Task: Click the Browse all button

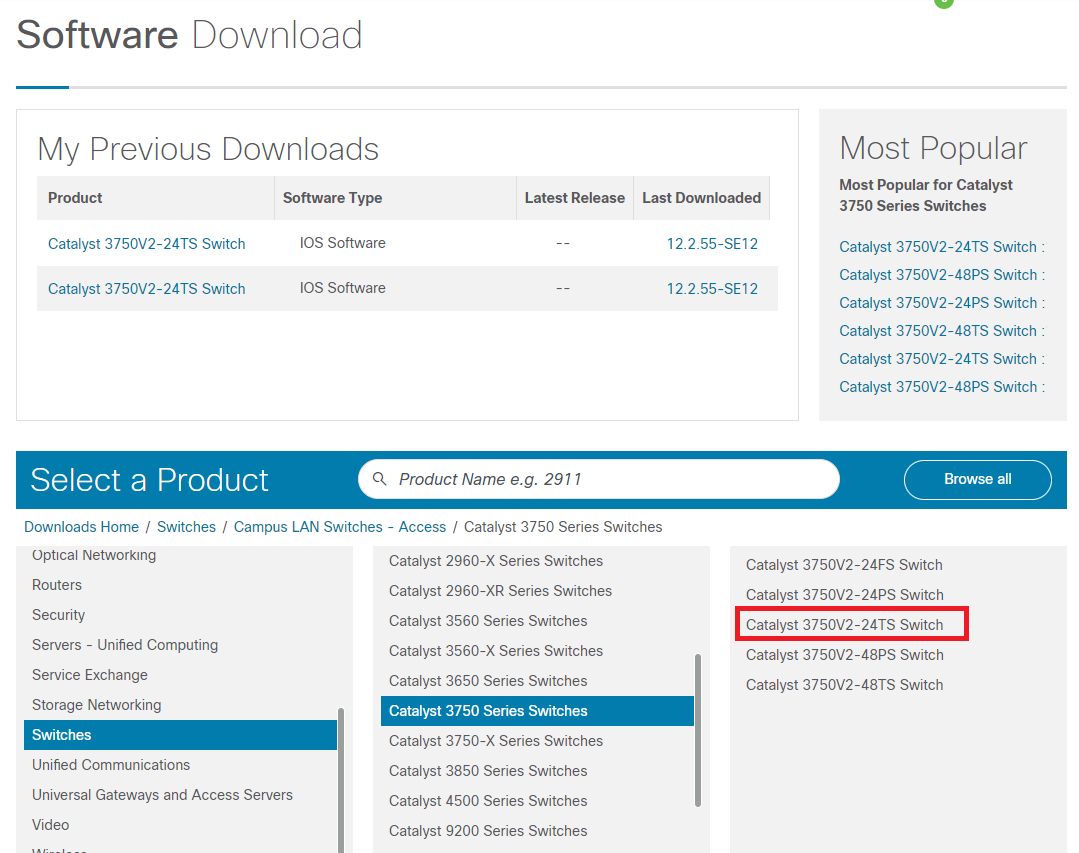Action: coord(977,479)
